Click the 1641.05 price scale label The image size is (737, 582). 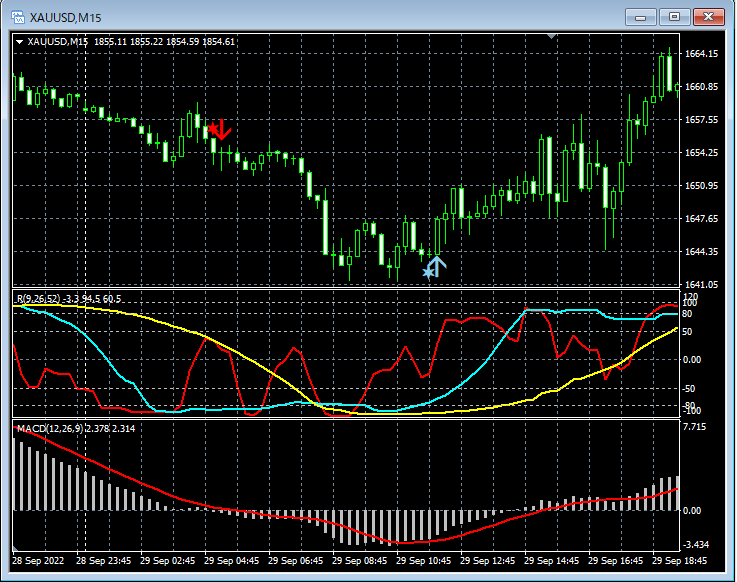[702, 284]
